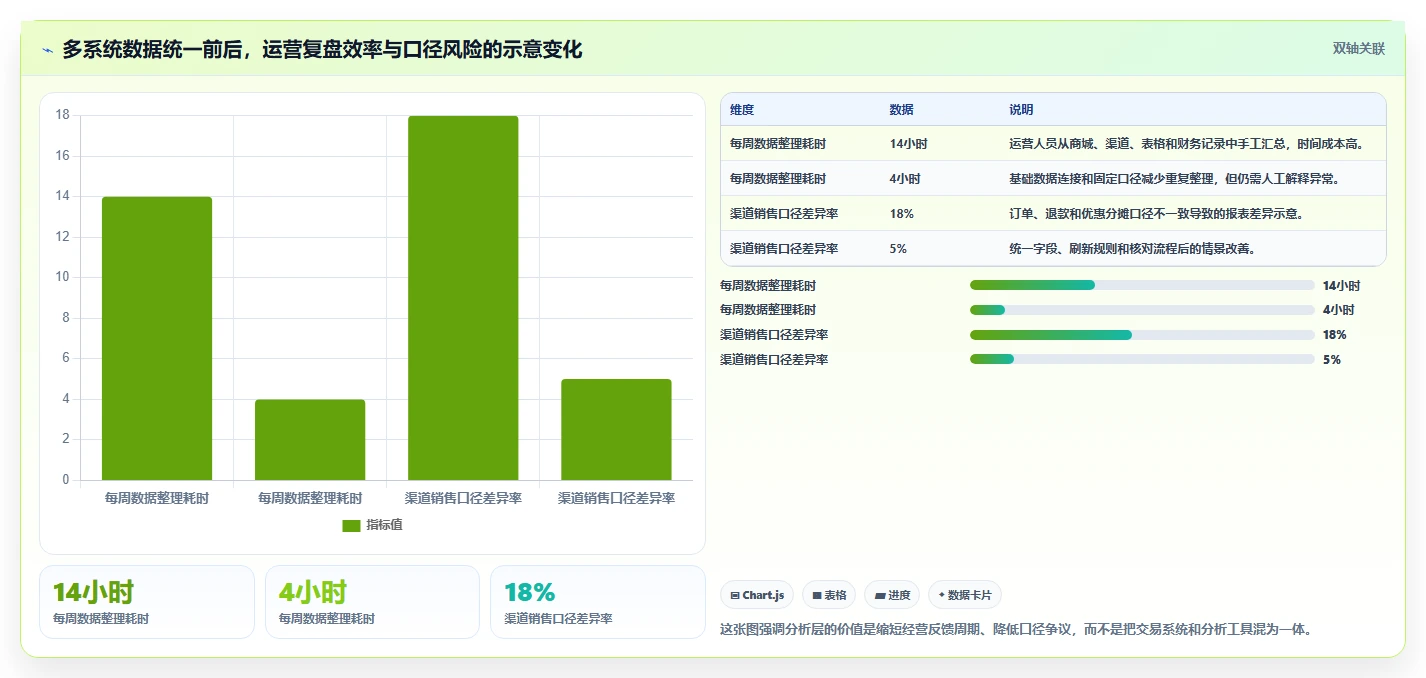Image resolution: width=1426 pixels, height=678 pixels.
Task: Click the 指标值 legend label
Action: [x=384, y=525]
